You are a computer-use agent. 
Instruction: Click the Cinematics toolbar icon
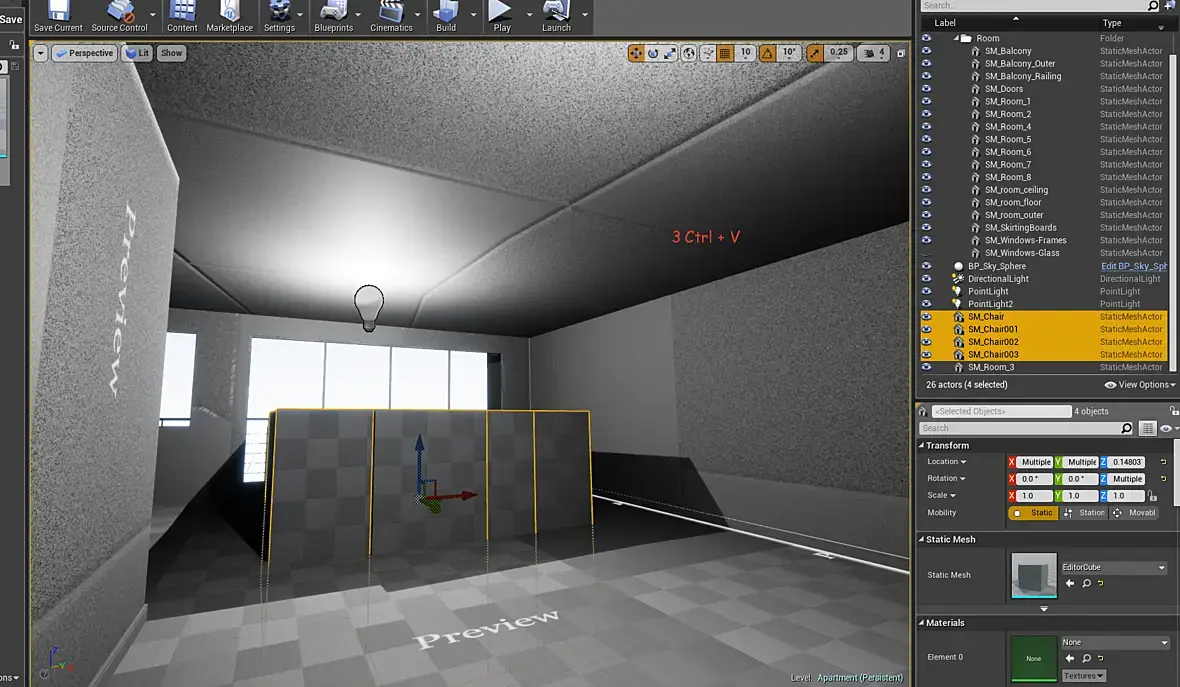[x=391, y=17]
